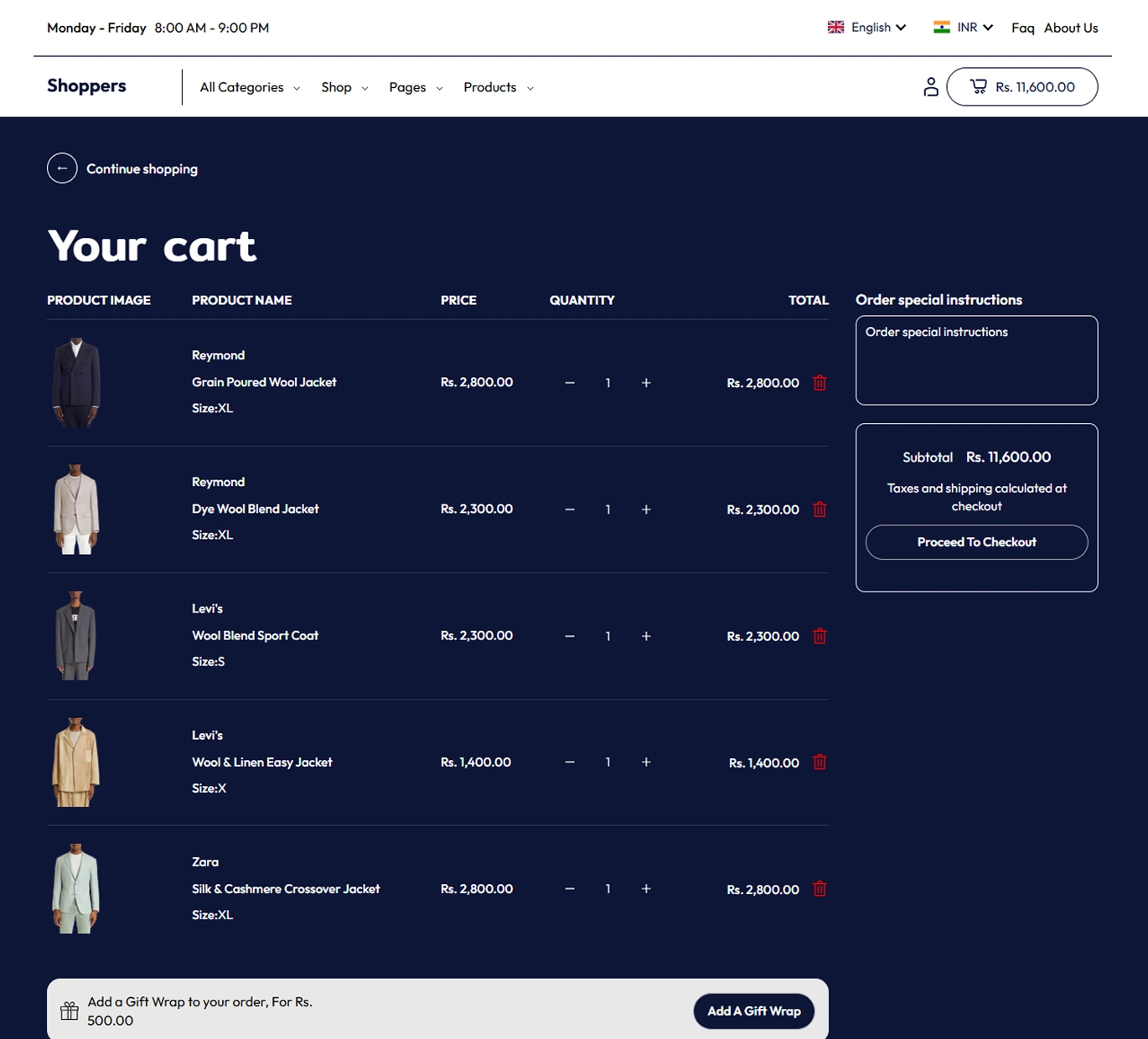Image resolution: width=1148 pixels, height=1039 pixels.
Task: Open the INR currency dropdown
Action: click(x=964, y=28)
